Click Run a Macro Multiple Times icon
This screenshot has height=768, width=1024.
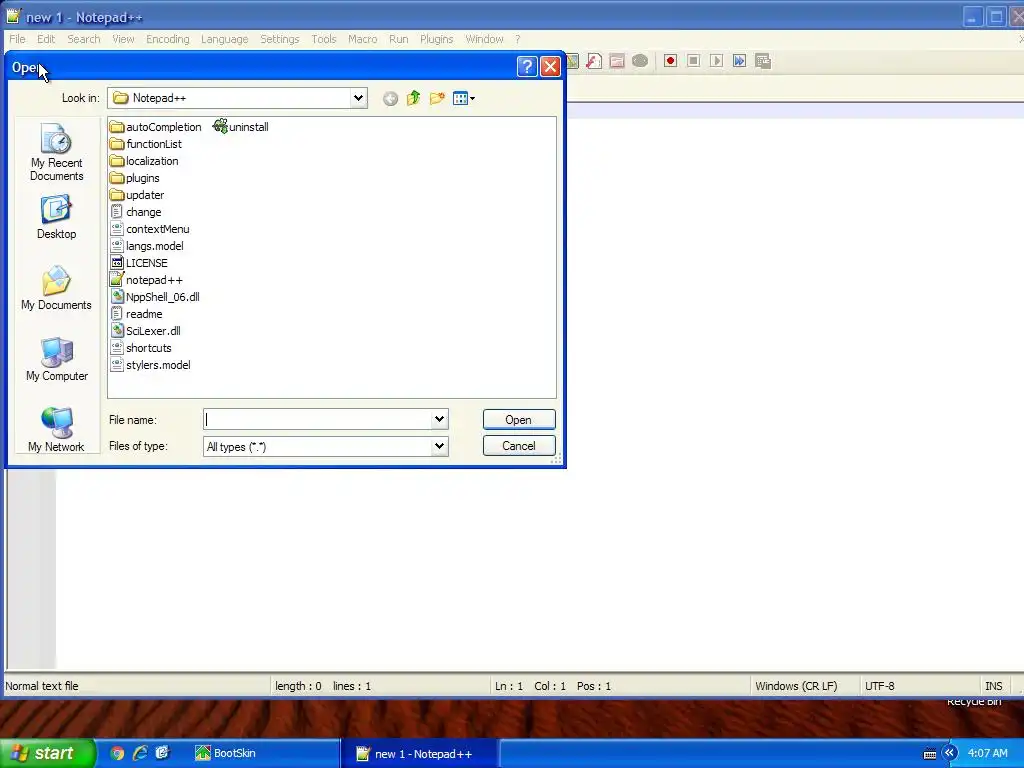click(x=739, y=61)
